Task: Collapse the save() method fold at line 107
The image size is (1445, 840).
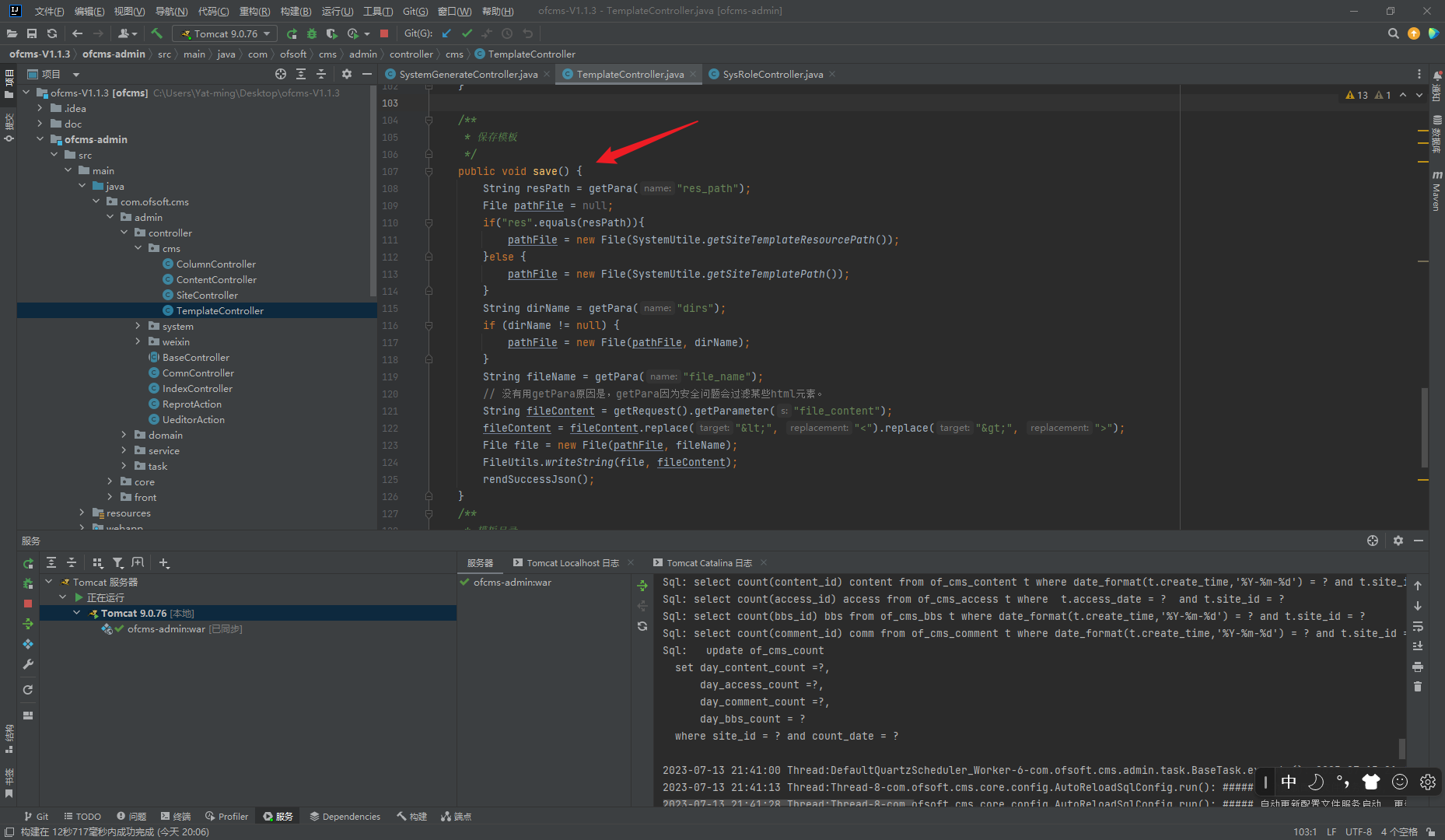Action: tap(429, 171)
